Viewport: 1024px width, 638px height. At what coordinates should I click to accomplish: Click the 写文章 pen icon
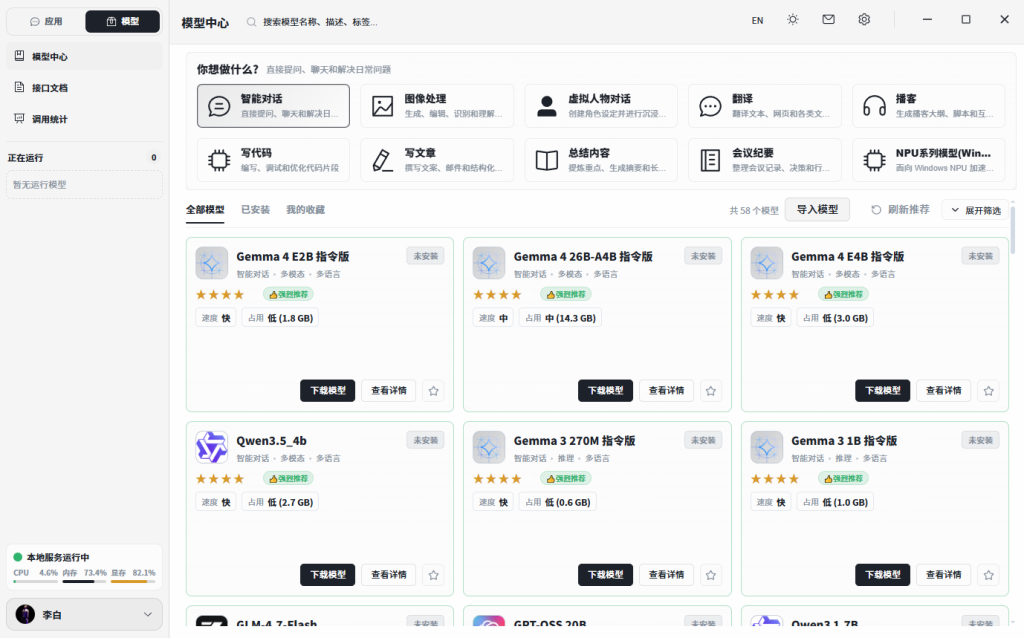click(x=383, y=160)
